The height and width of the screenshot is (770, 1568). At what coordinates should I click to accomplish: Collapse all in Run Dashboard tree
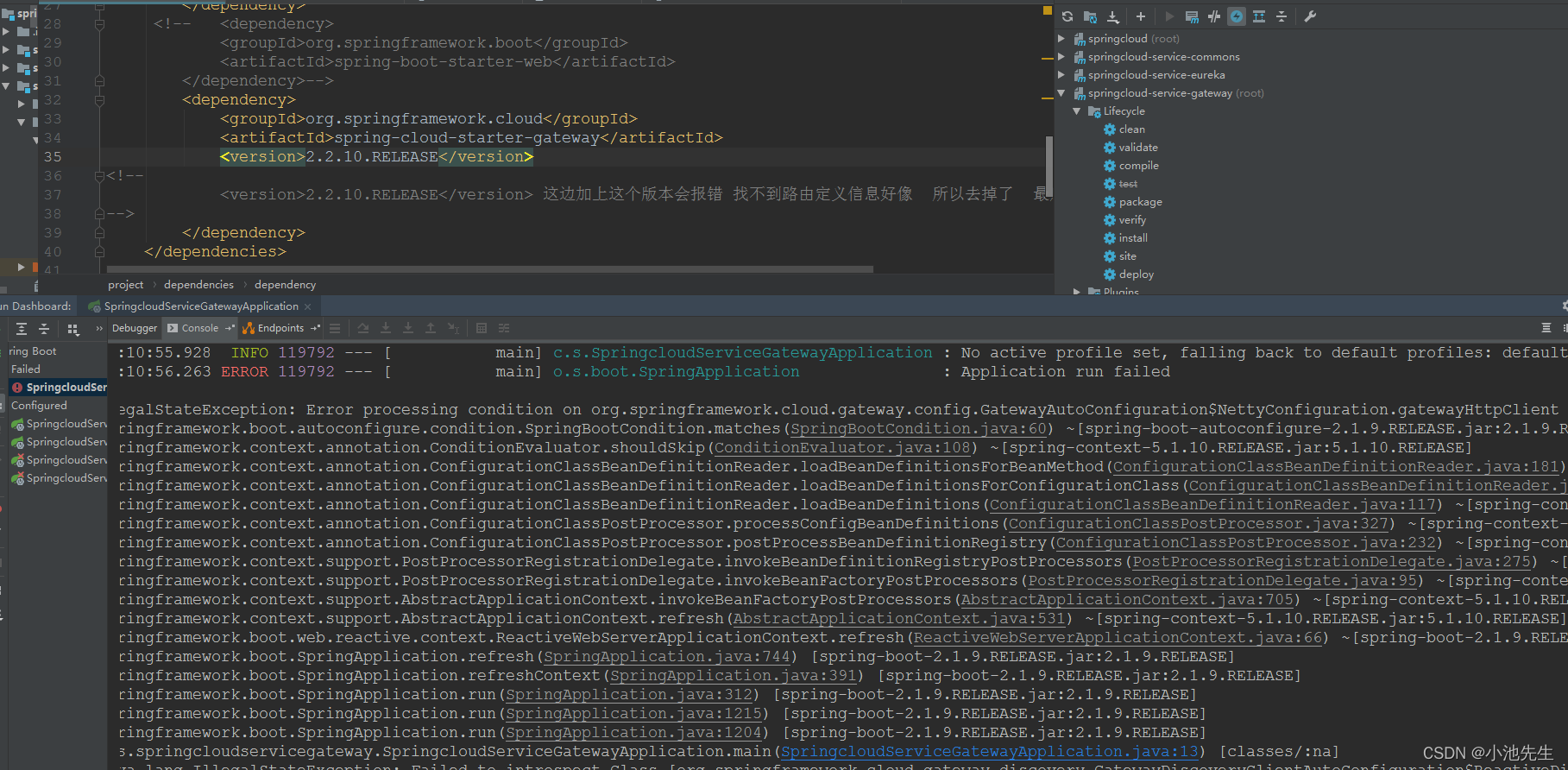44,329
